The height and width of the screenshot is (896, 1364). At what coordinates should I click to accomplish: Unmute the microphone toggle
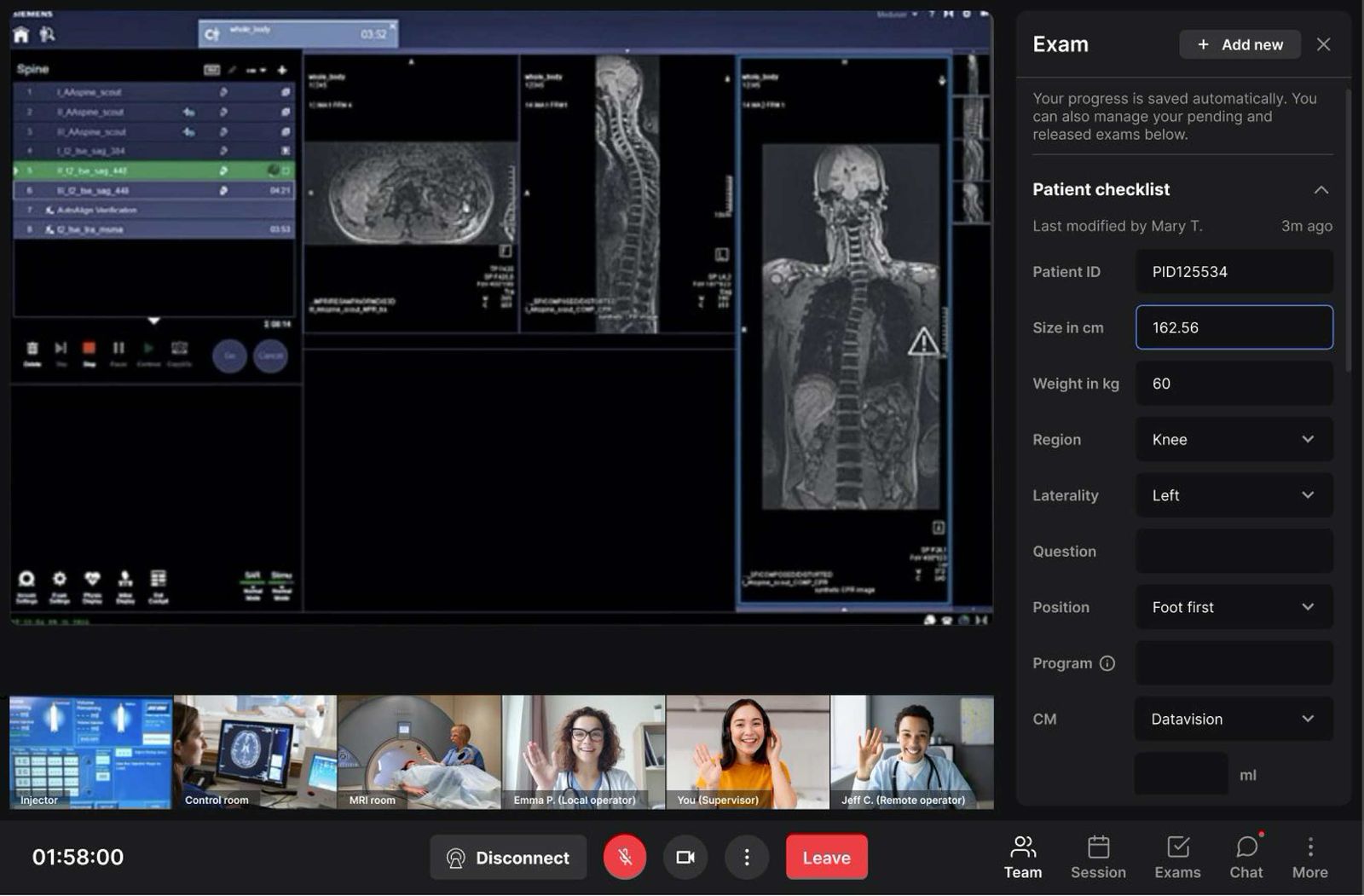(x=625, y=857)
